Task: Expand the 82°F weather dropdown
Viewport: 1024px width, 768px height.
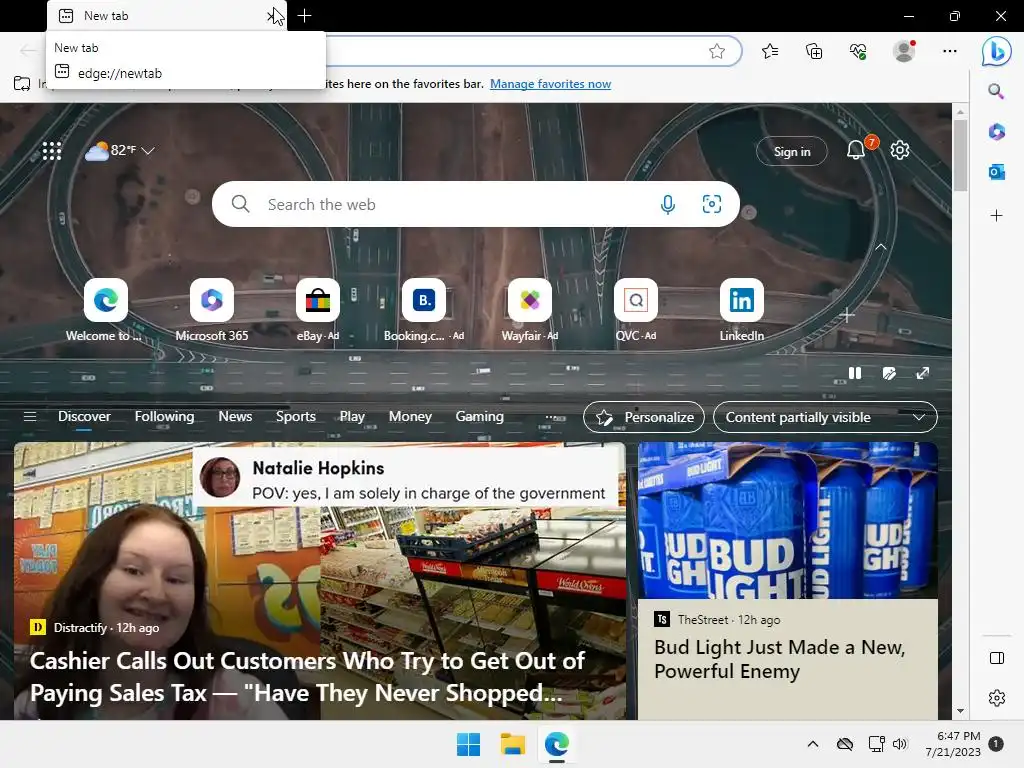Action: [148, 151]
